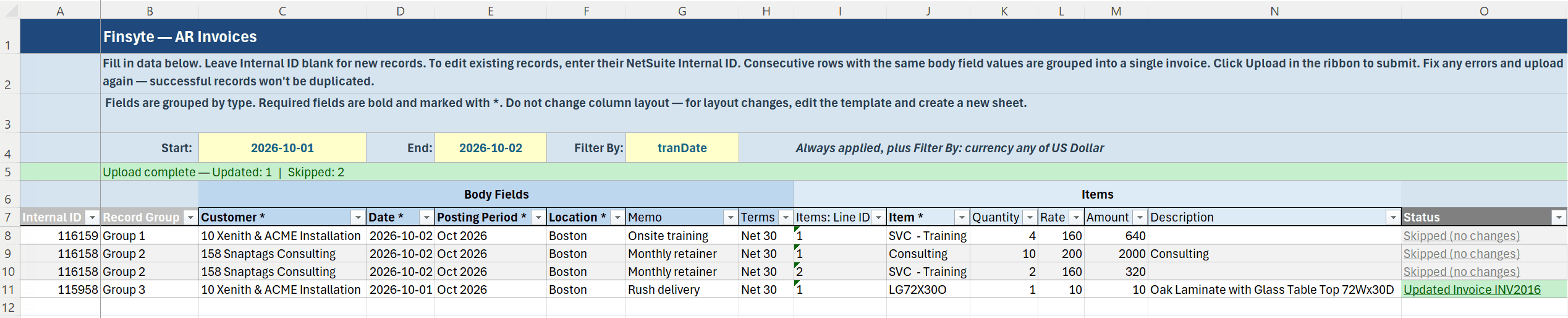Open the Customer column filter dropdown
Image resolution: width=1568 pixels, height=318 pixels.
pyautogui.click(x=358, y=217)
